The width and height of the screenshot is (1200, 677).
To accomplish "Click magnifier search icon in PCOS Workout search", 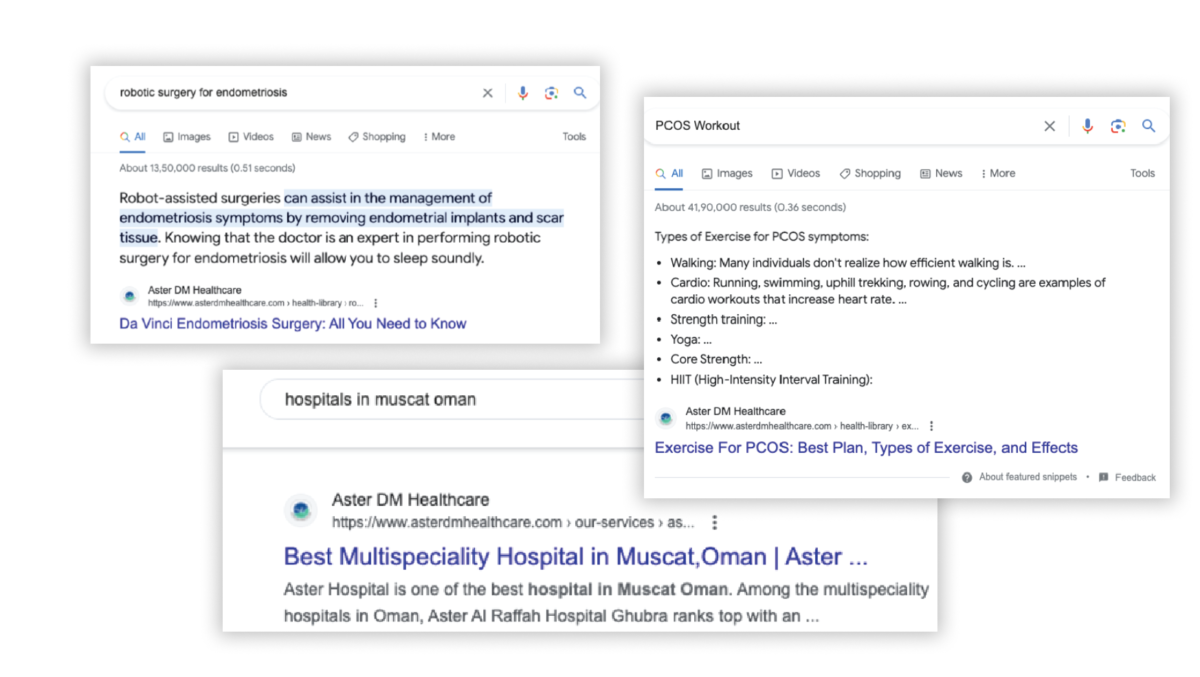I will tap(1149, 126).
